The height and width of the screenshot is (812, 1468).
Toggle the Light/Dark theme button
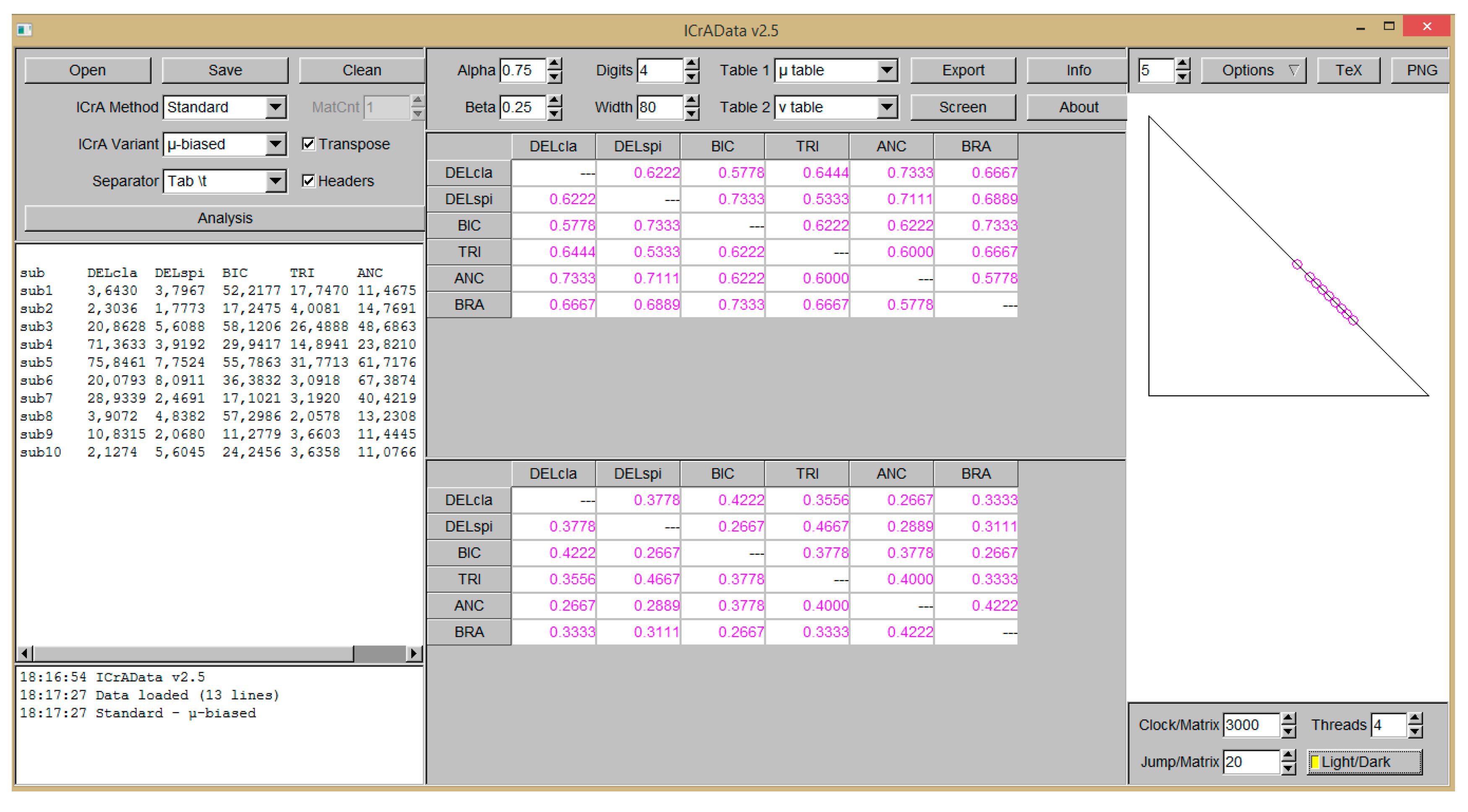click(1364, 762)
